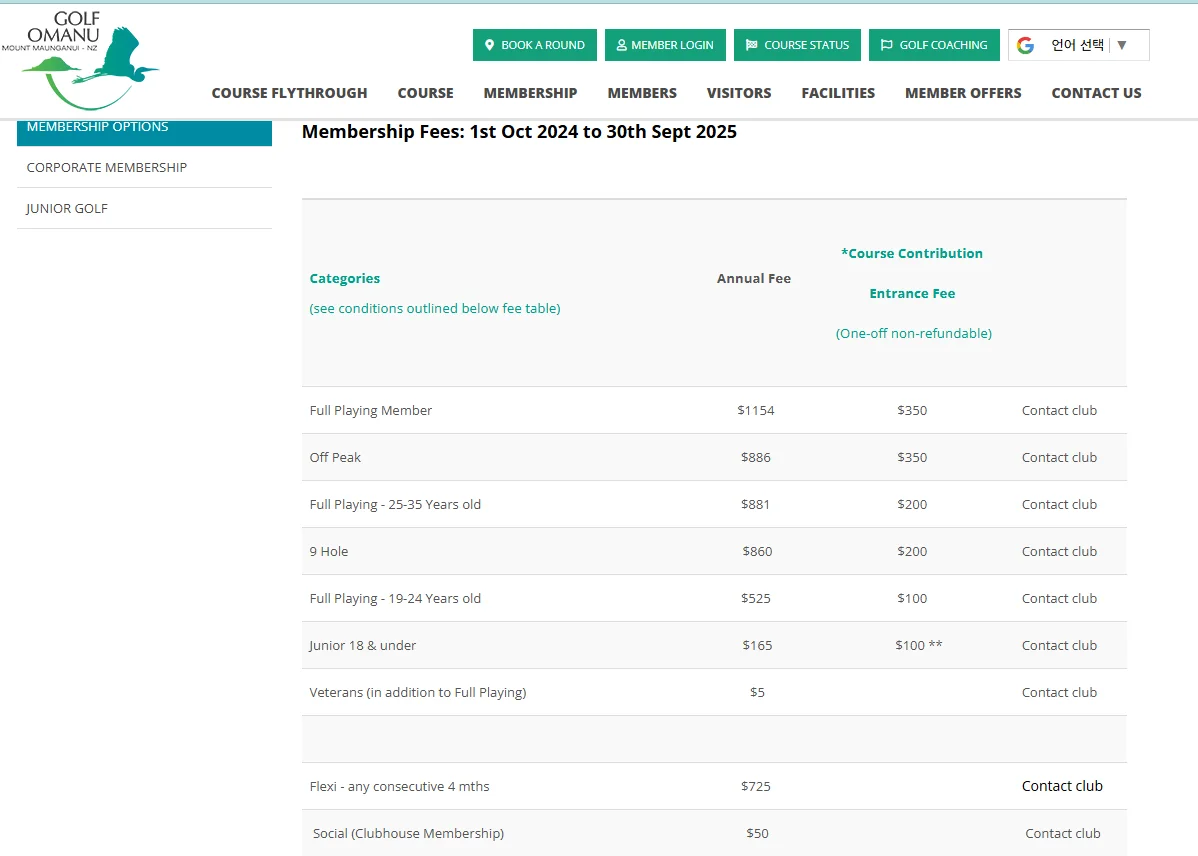The height and width of the screenshot is (856, 1198).
Task: Click the flag icon on Golf Coaching
Action: click(x=886, y=45)
